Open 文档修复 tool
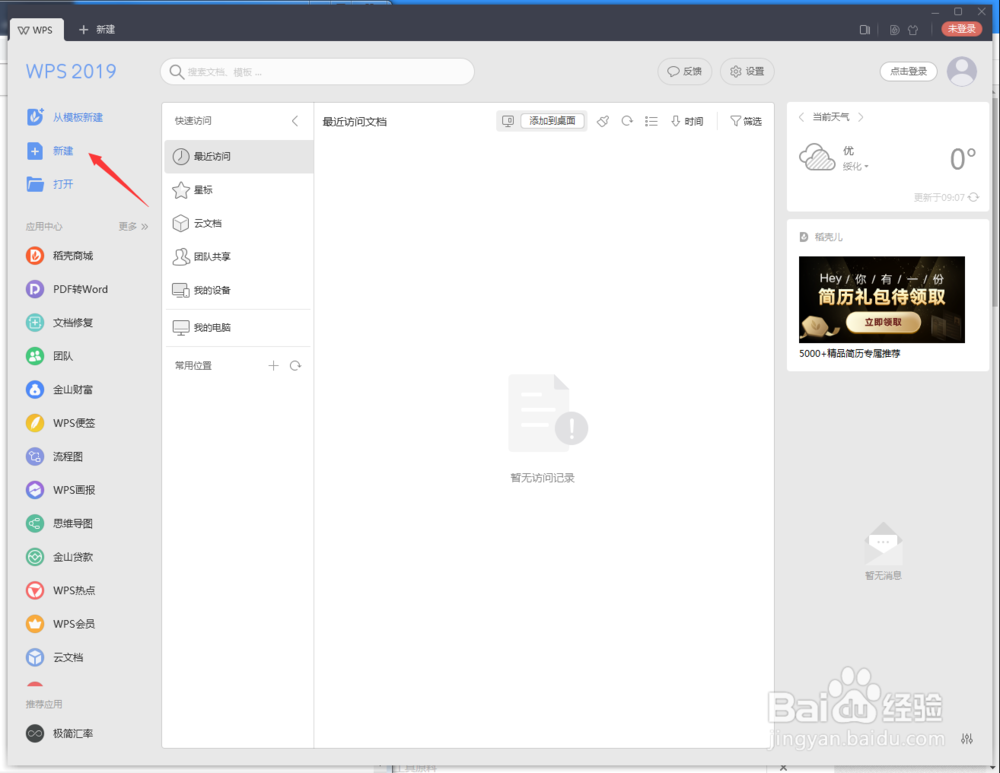1000x773 pixels. [59, 323]
